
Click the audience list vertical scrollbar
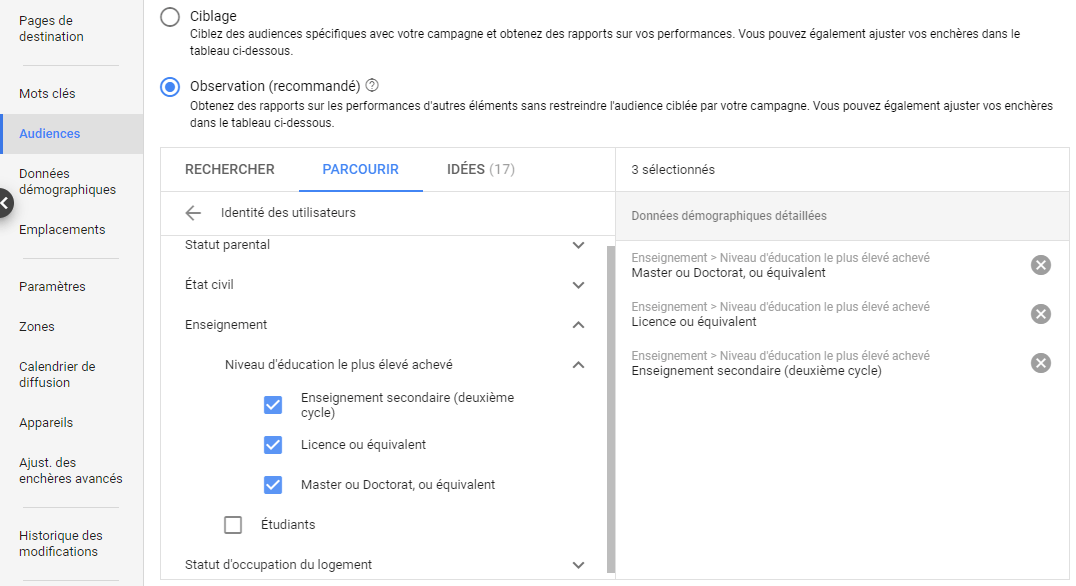(610, 400)
